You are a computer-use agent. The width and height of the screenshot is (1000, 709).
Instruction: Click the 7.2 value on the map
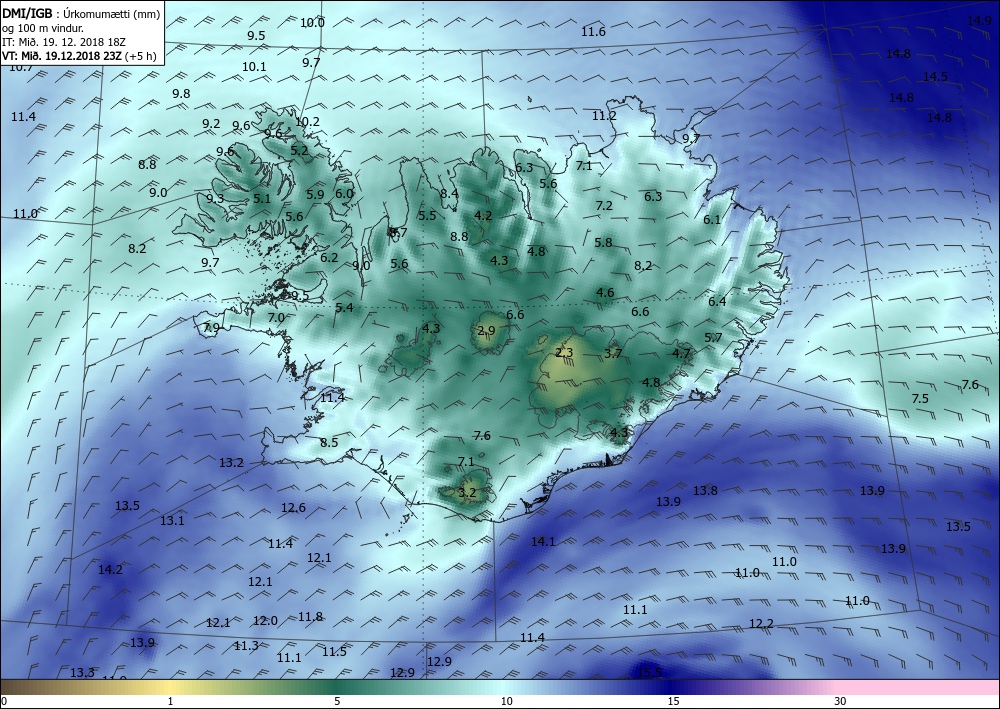(603, 206)
